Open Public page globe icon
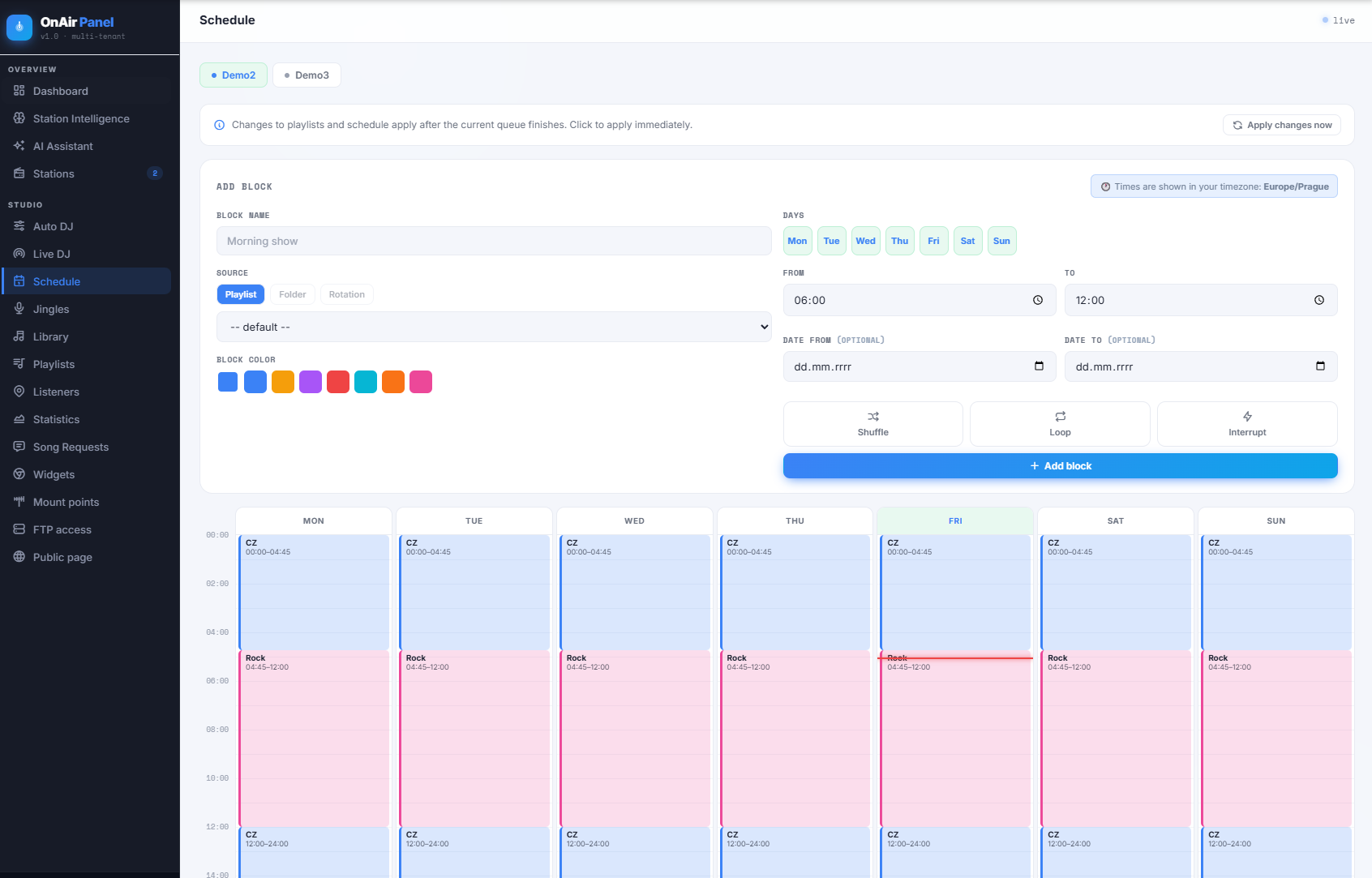This screenshot has width=1372, height=878. tap(19, 557)
